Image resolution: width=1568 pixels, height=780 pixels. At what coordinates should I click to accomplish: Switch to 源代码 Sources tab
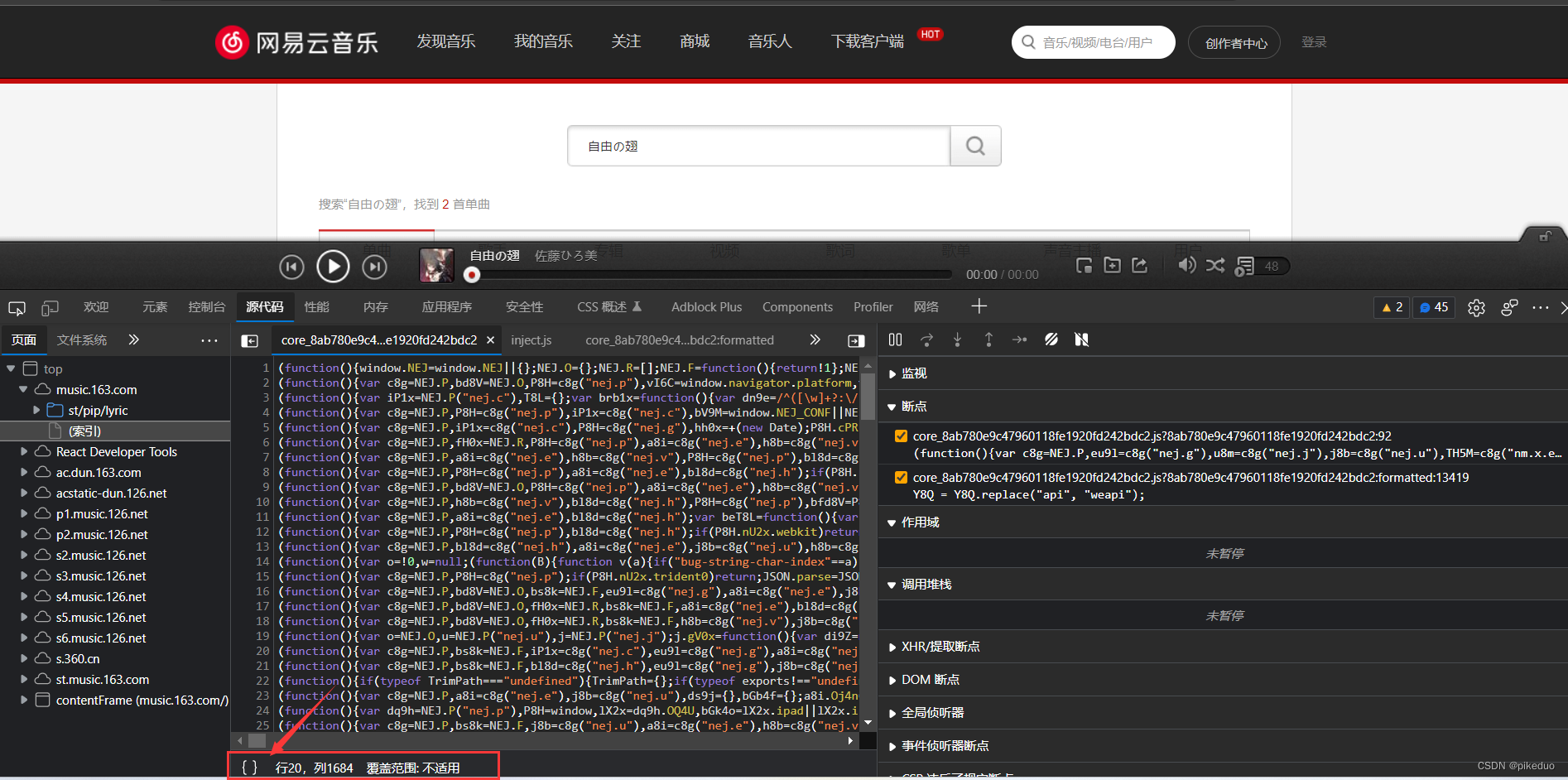pyautogui.click(x=265, y=307)
